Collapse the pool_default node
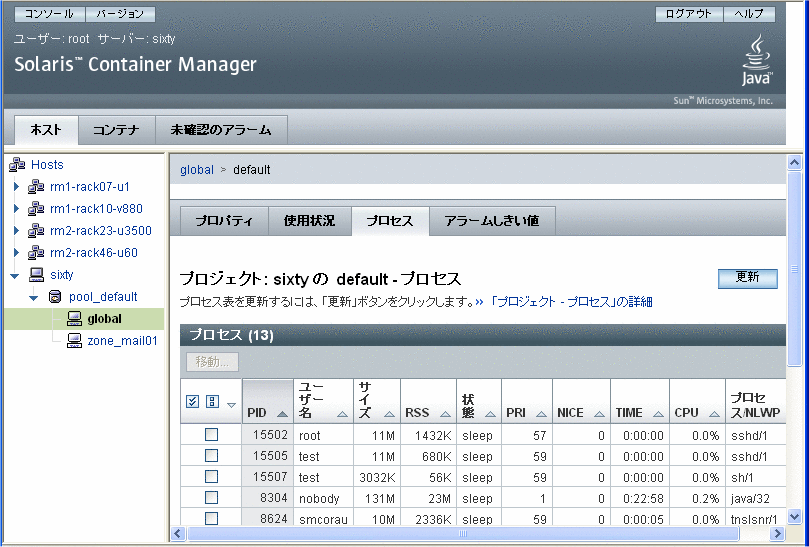This screenshot has height=547, width=809. point(34,298)
